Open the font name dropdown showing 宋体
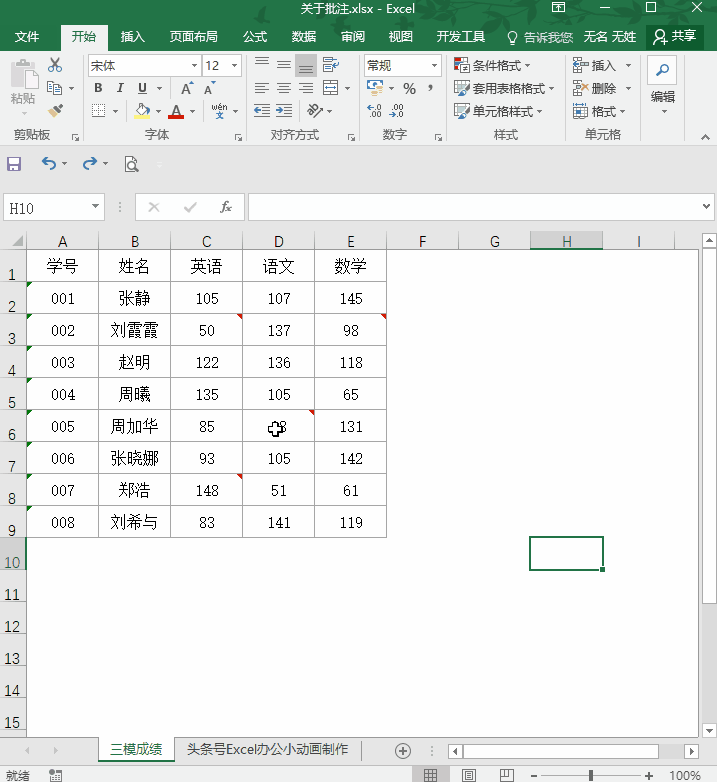This screenshot has width=717, height=782. pyautogui.click(x=194, y=65)
